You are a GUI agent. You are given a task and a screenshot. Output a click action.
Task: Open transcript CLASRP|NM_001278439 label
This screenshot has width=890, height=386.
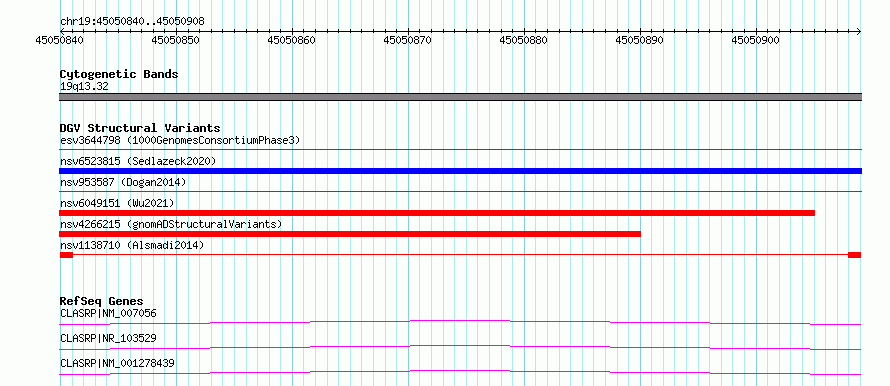[x=117, y=363]
